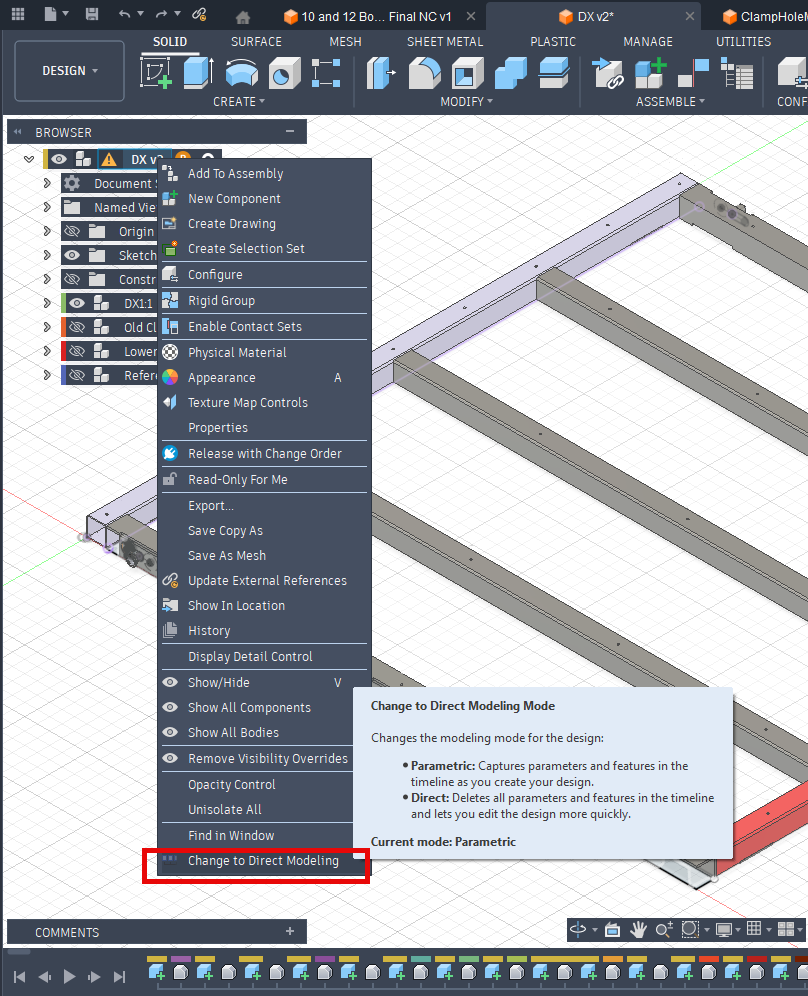The width and height of the screenshot is (808, 996).
Task: Open Display Settings monitor icon
Action: tap(724, 930)
